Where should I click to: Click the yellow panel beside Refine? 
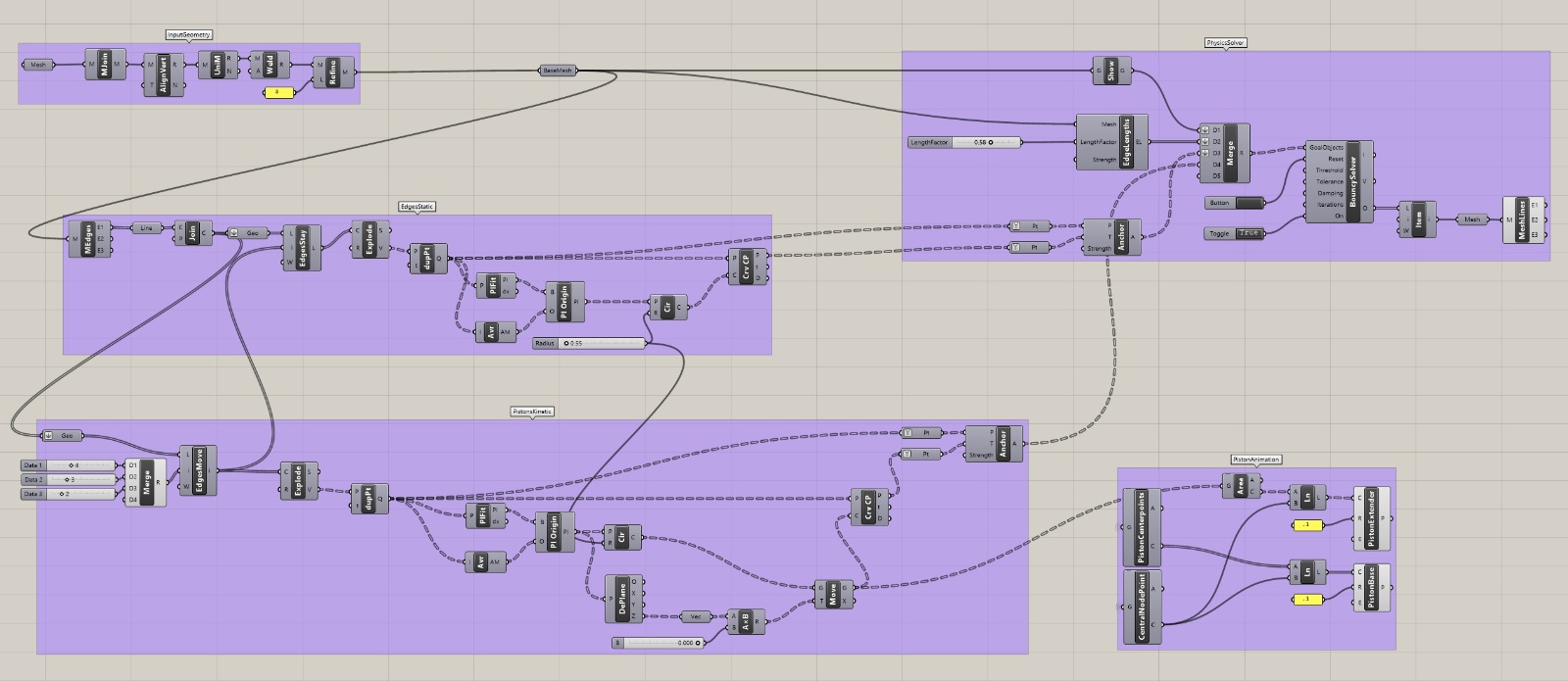[x=278, y=92]
